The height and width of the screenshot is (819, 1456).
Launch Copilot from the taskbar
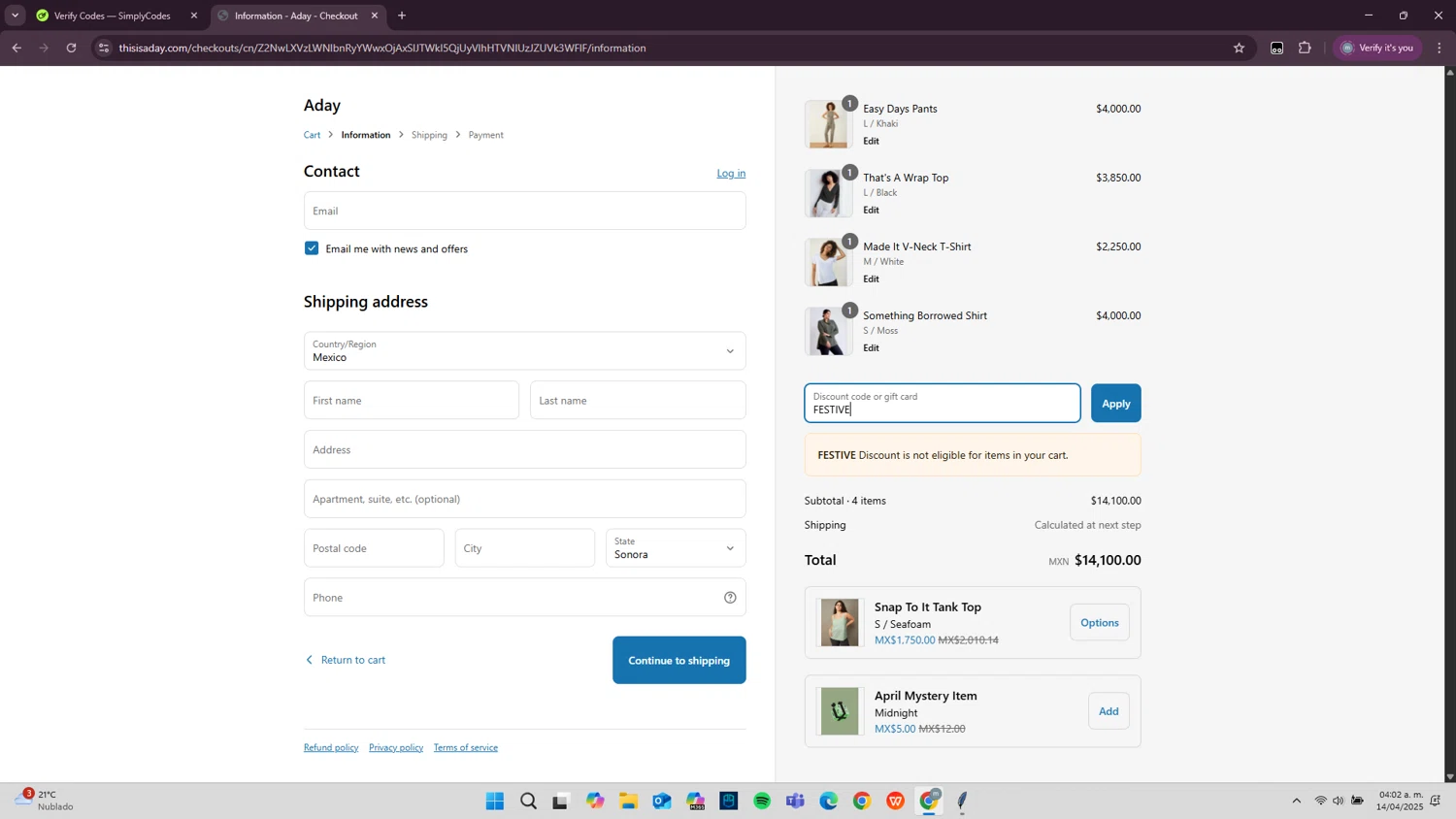pyautogui.click(x=595, y=802)
